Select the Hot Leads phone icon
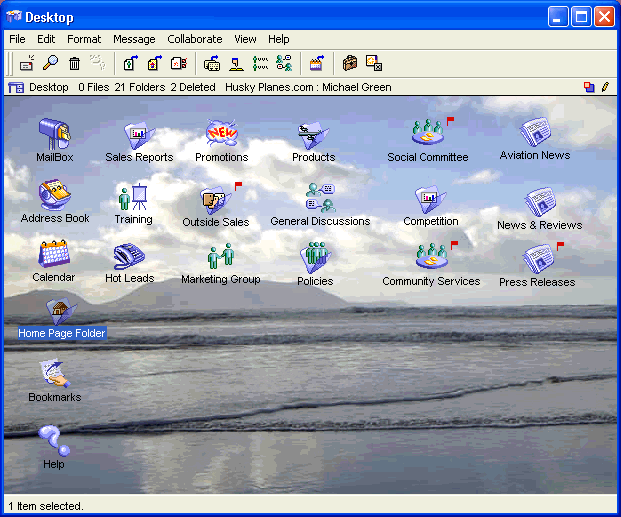This screenshot has width=621, height=517. (x=129, y=256)
